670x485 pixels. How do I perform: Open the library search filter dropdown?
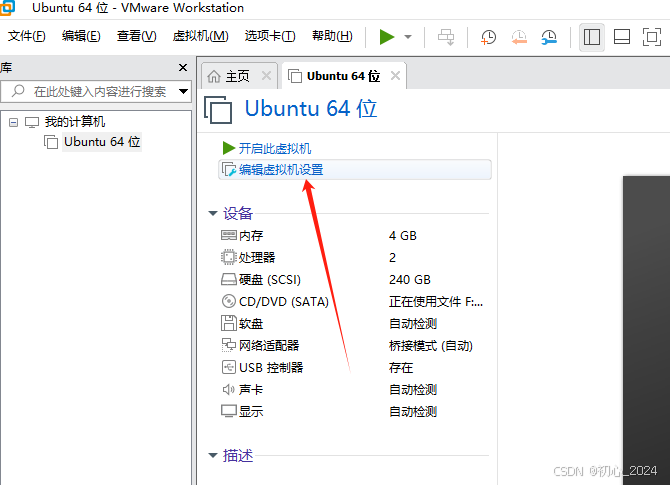(184, 91)
